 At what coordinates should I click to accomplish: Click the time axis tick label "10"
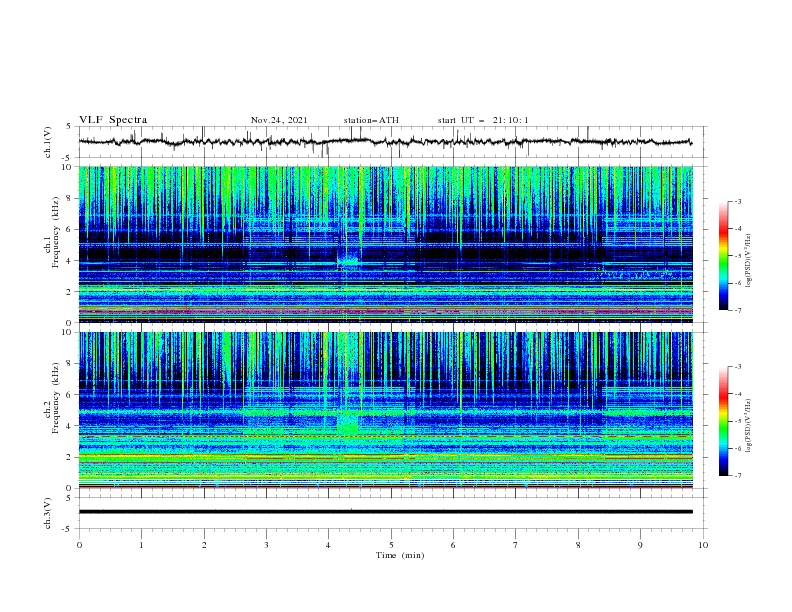(x=703, y=545)
